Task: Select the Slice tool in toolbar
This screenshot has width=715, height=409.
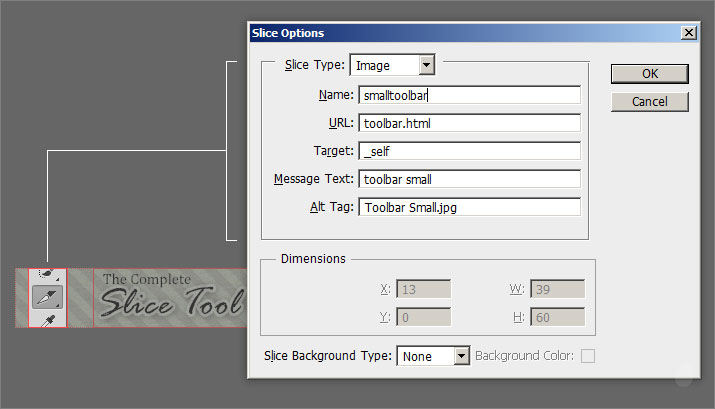Action: pyautogui.click(x=47, y=297)
